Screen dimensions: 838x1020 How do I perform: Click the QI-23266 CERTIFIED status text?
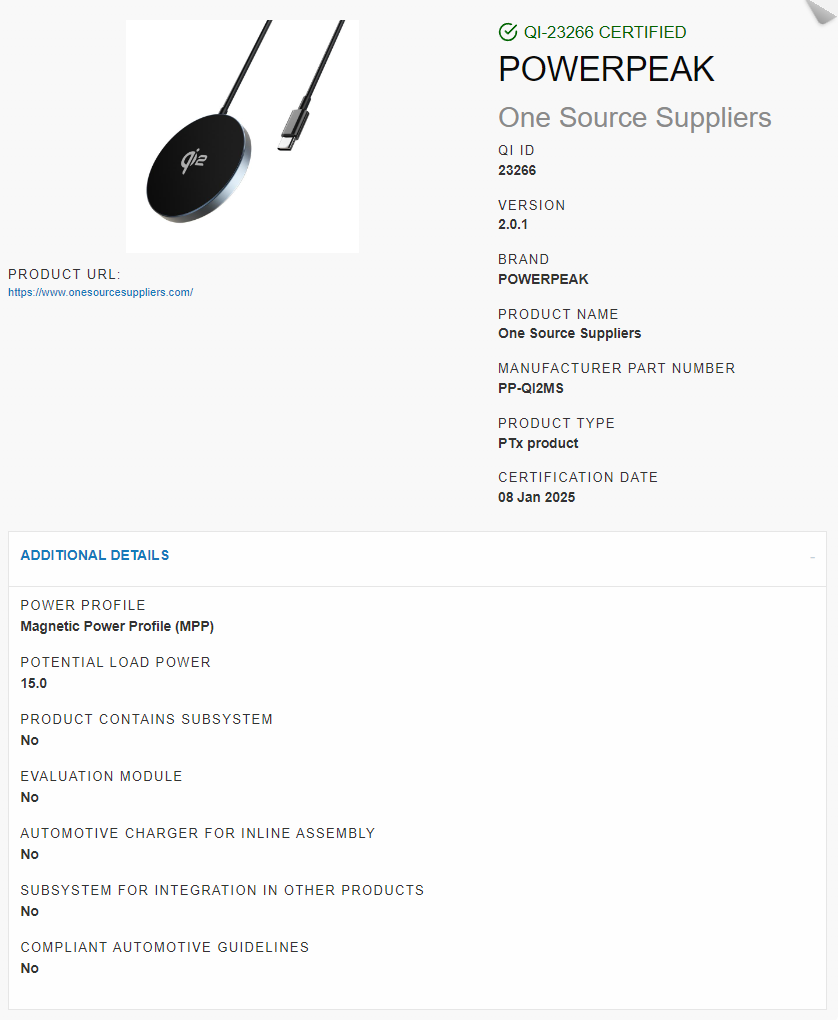click(605, 33)
